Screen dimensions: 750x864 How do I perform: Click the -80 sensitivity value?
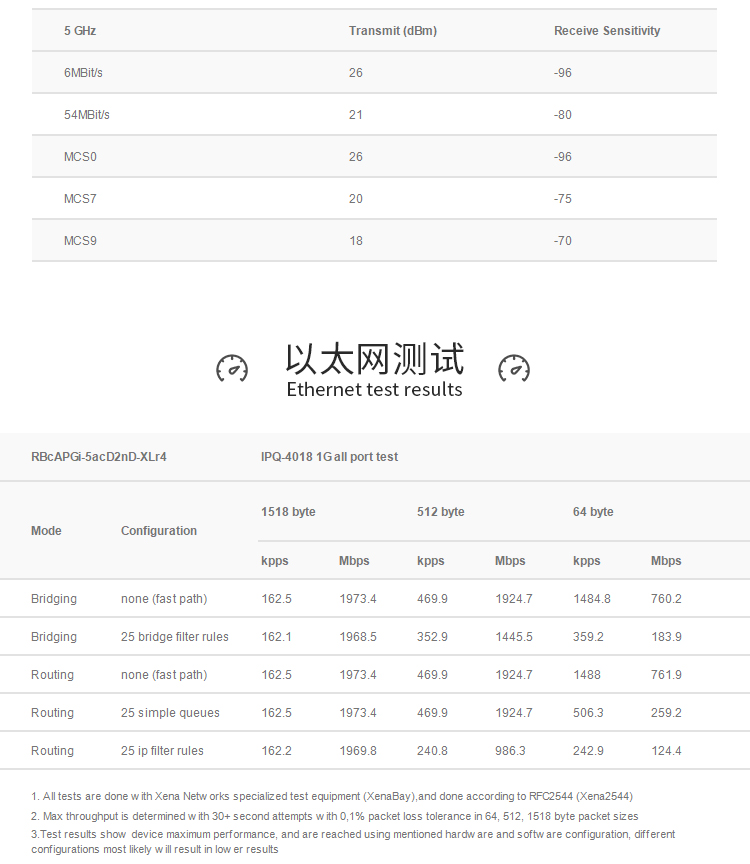point(563,115)
